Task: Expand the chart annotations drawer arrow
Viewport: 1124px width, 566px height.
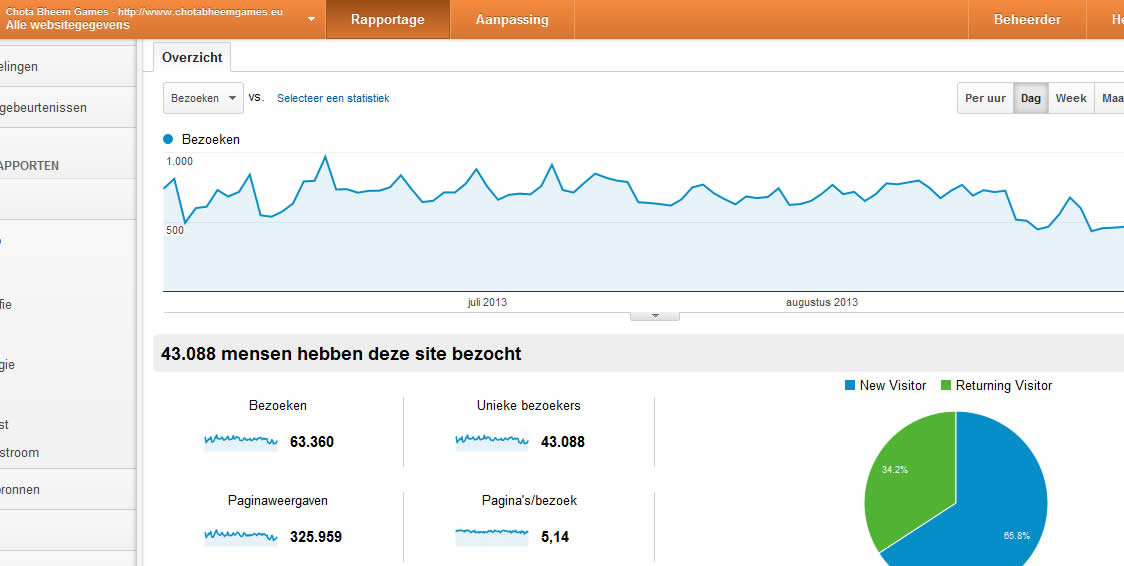Action: click(654, 316)
